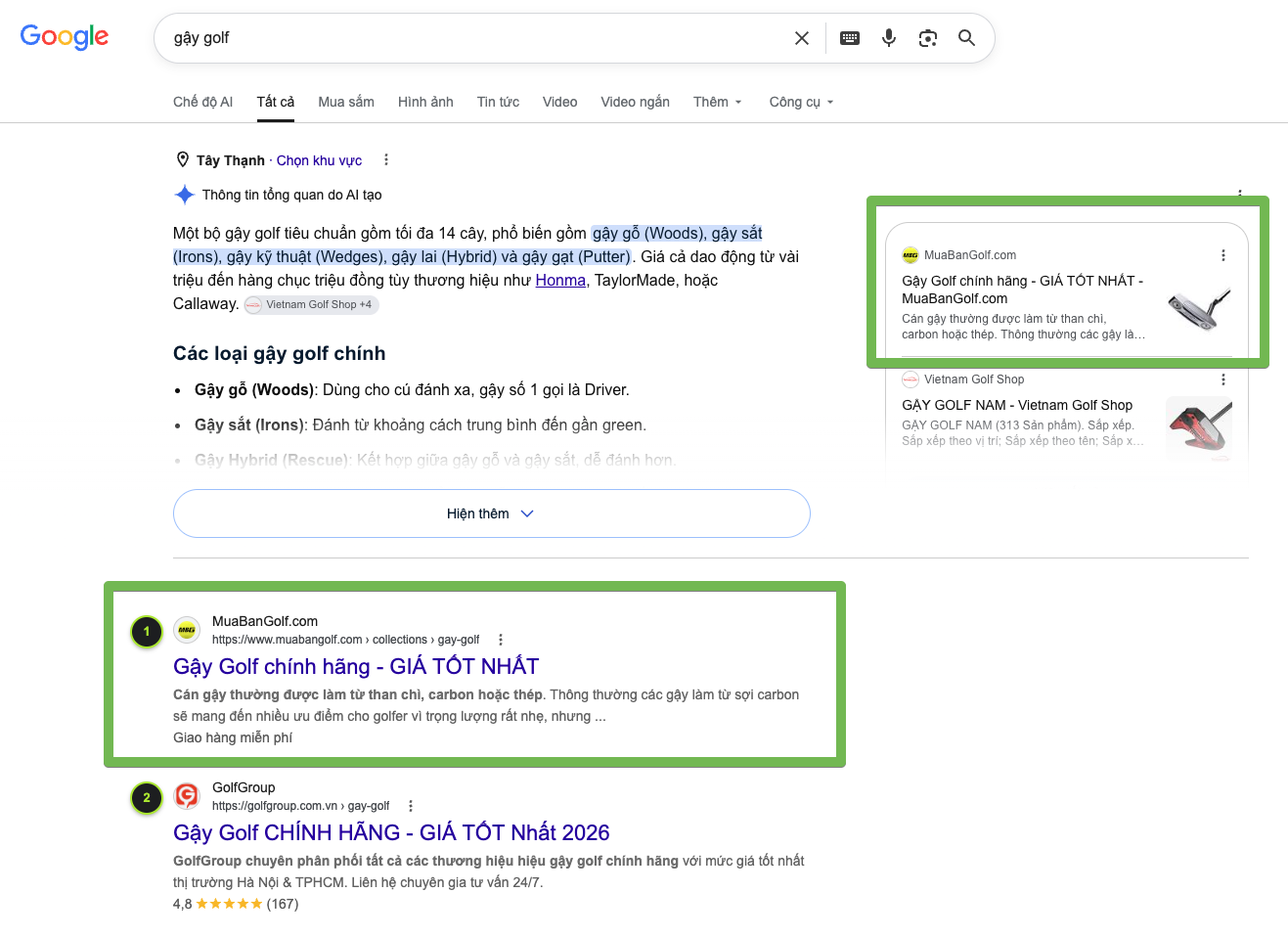Open the Hình ảnh tab
The image size is (1288, 937).
pyautogui.click(x=425, y=102)
